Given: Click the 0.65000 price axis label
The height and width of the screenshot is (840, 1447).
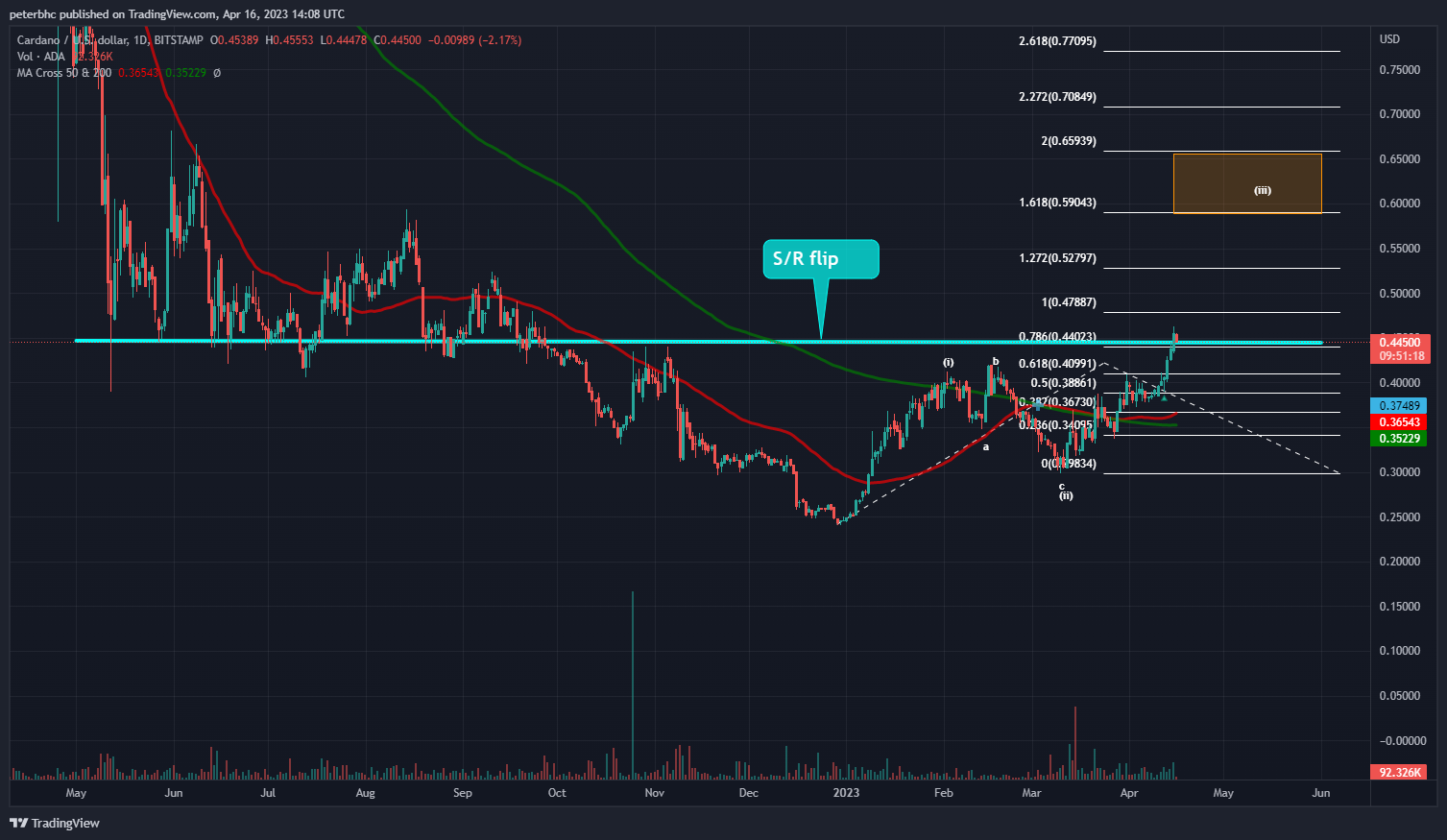Looking at the screenshot, I should [x=1399, y=159].
